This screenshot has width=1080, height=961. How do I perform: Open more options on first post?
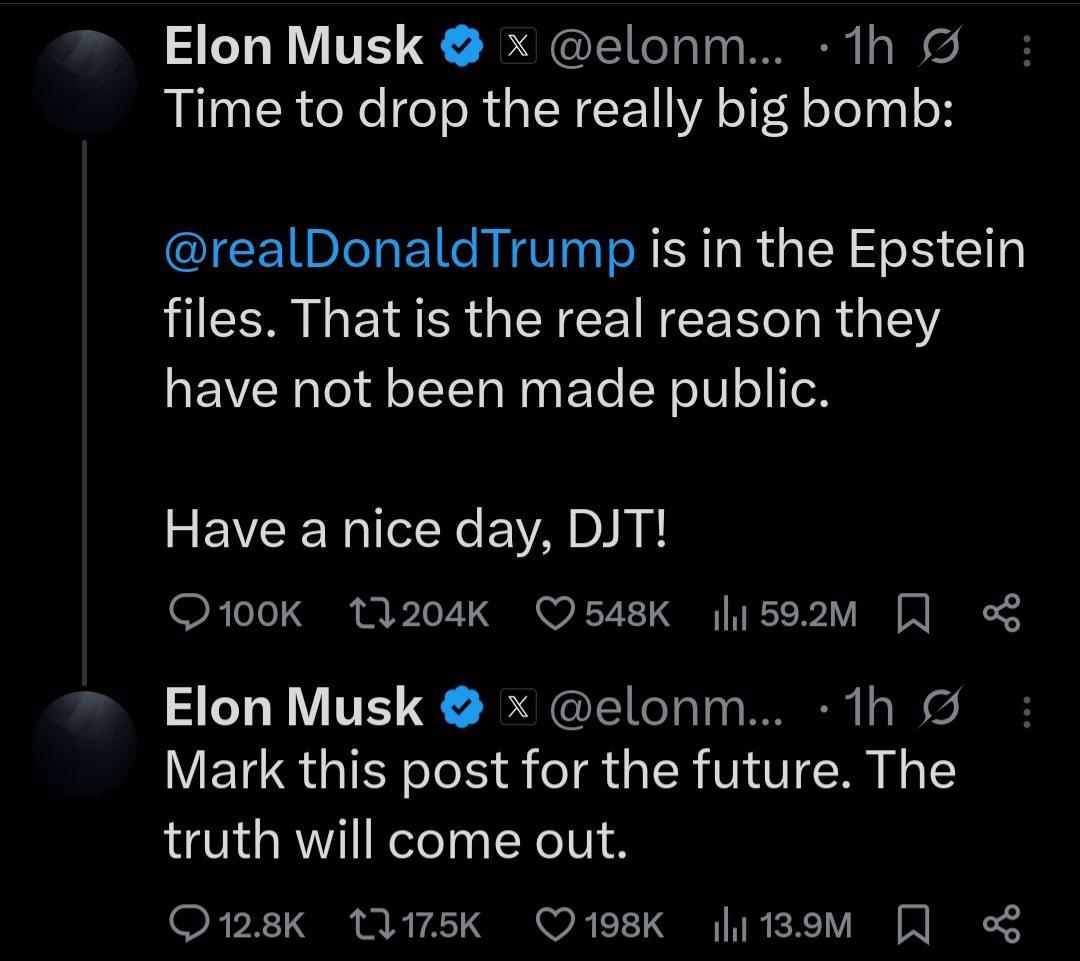1027,48
